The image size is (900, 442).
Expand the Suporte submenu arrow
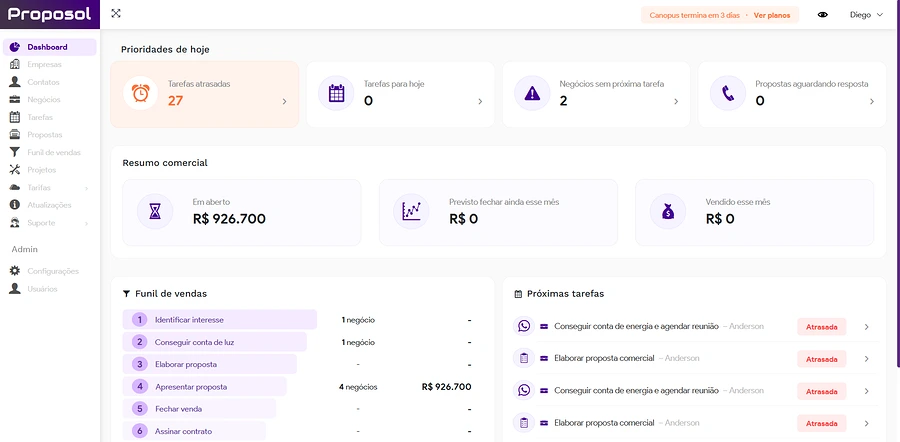87,223
